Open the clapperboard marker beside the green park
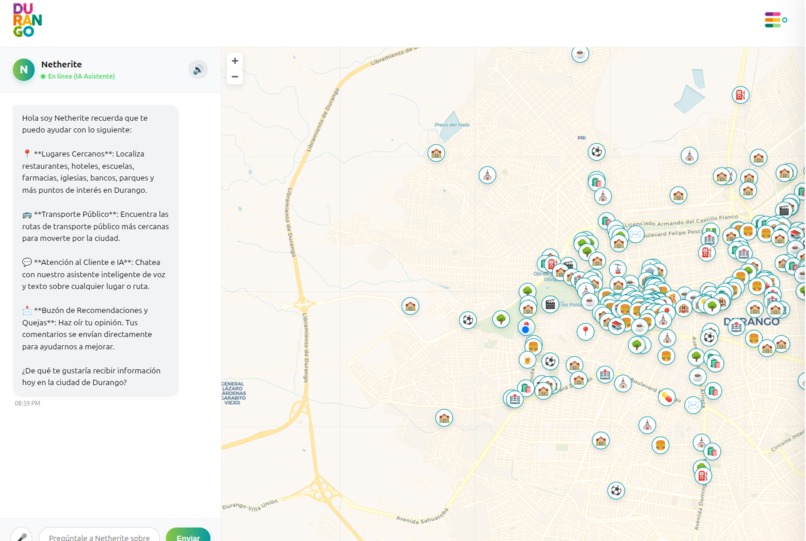Viewport: 806px width, 541px height. click(550, 305)
